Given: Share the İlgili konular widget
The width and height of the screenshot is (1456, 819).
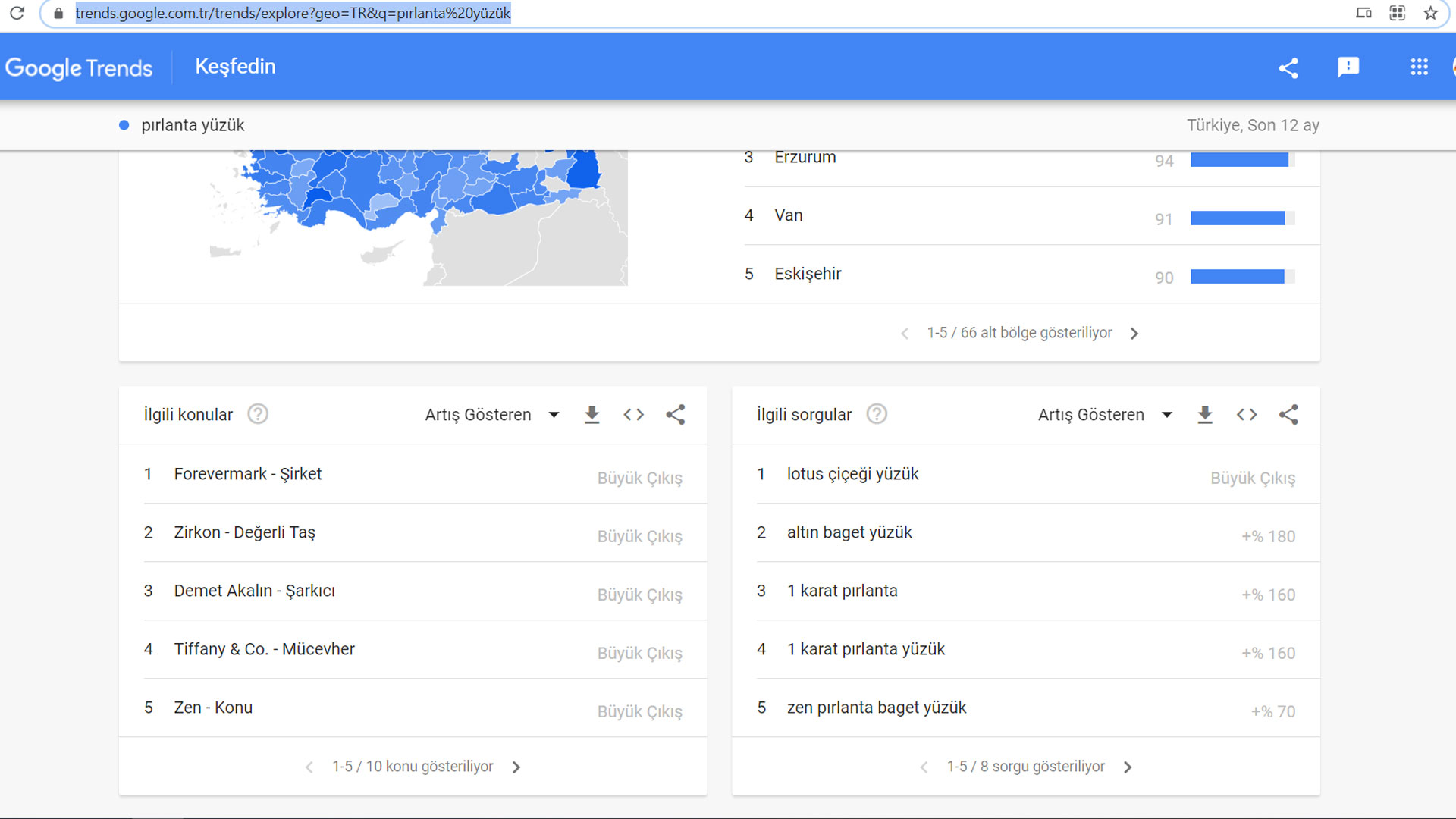Looking at the screenshot, I should [x=675, y=415].
